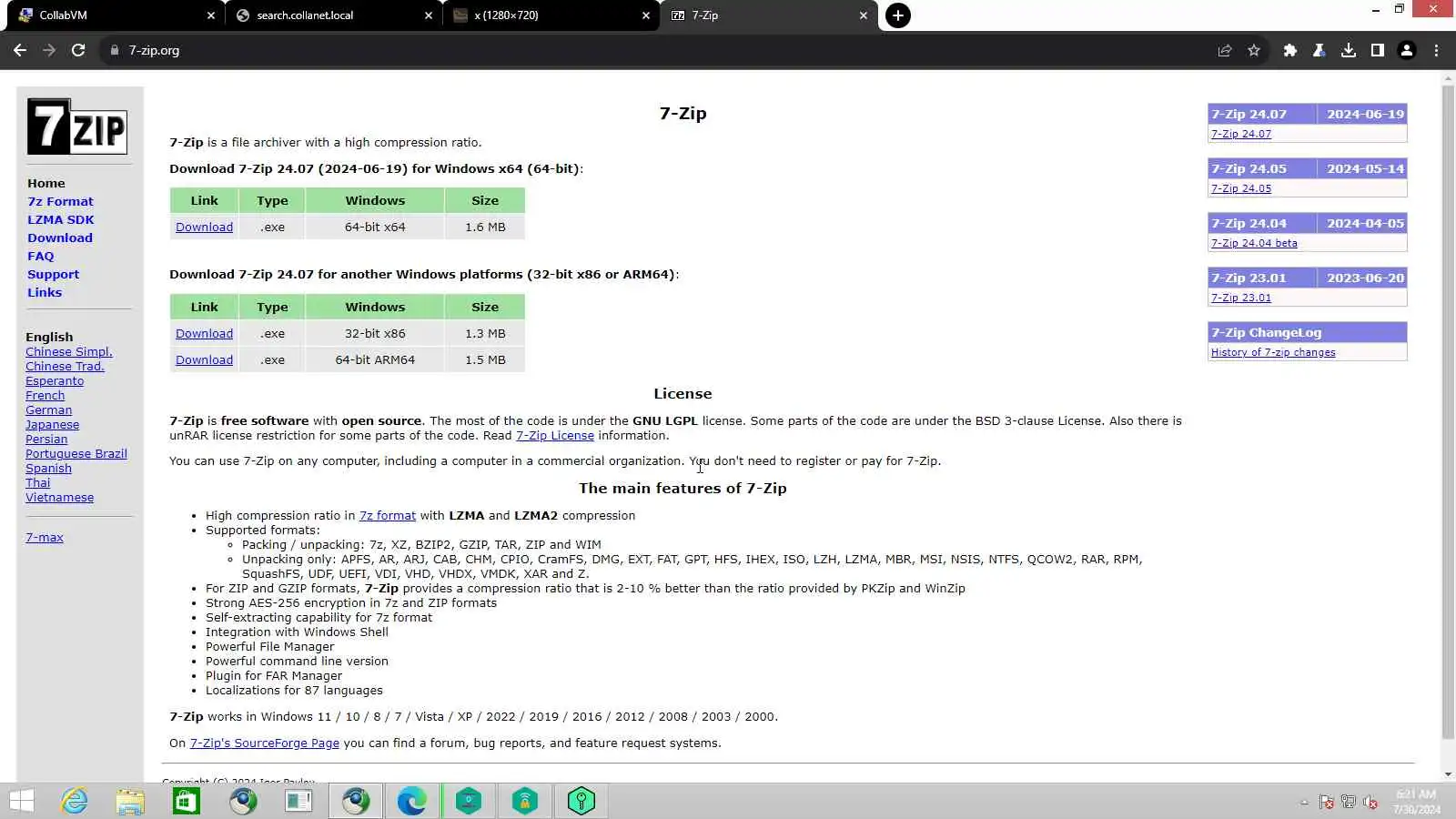Open File Explorer from the taskbar
Viewport: 1456px width, 819px height.
point(130,801)
